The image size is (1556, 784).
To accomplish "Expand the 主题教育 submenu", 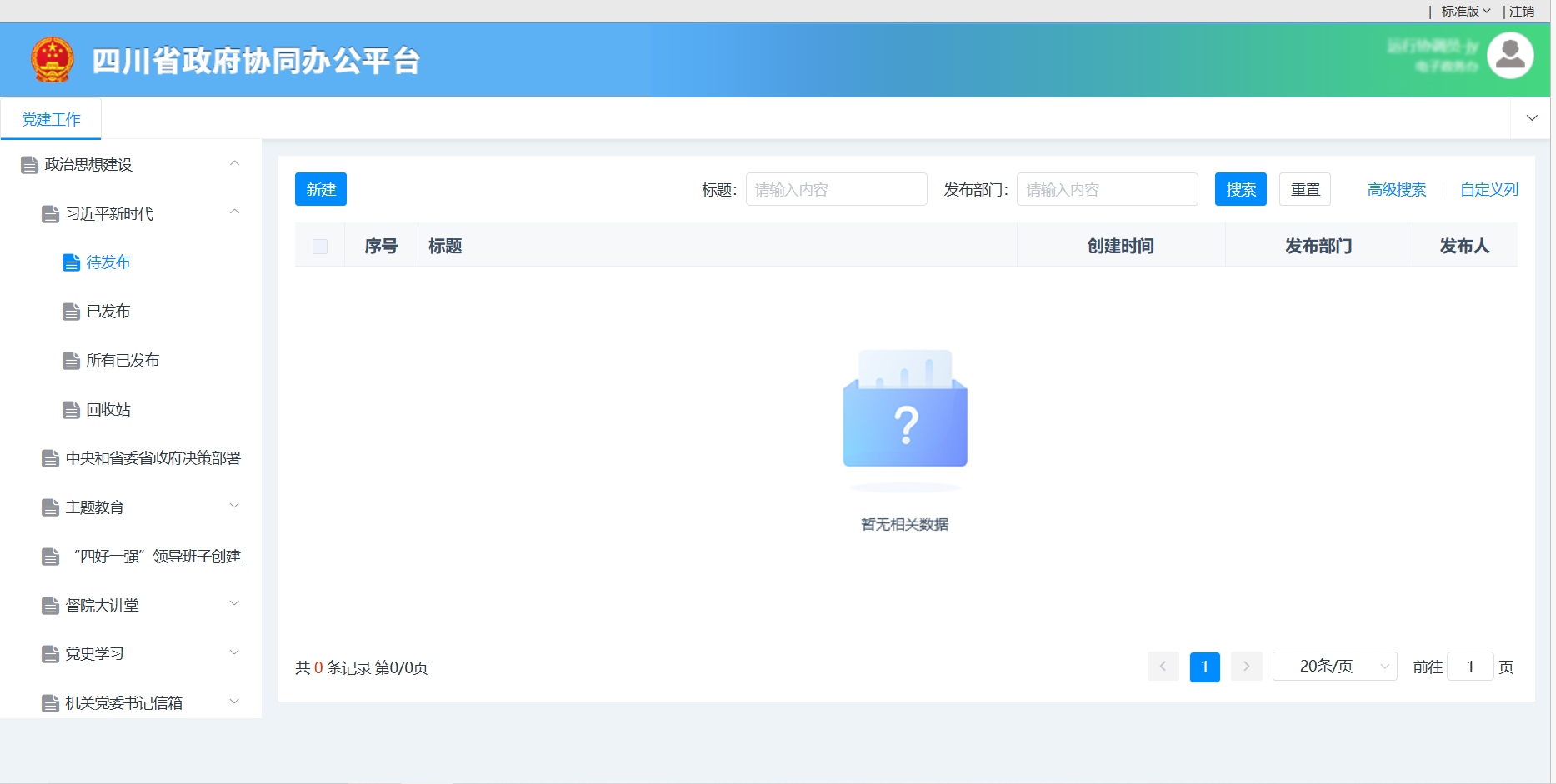I will (235, 507).
